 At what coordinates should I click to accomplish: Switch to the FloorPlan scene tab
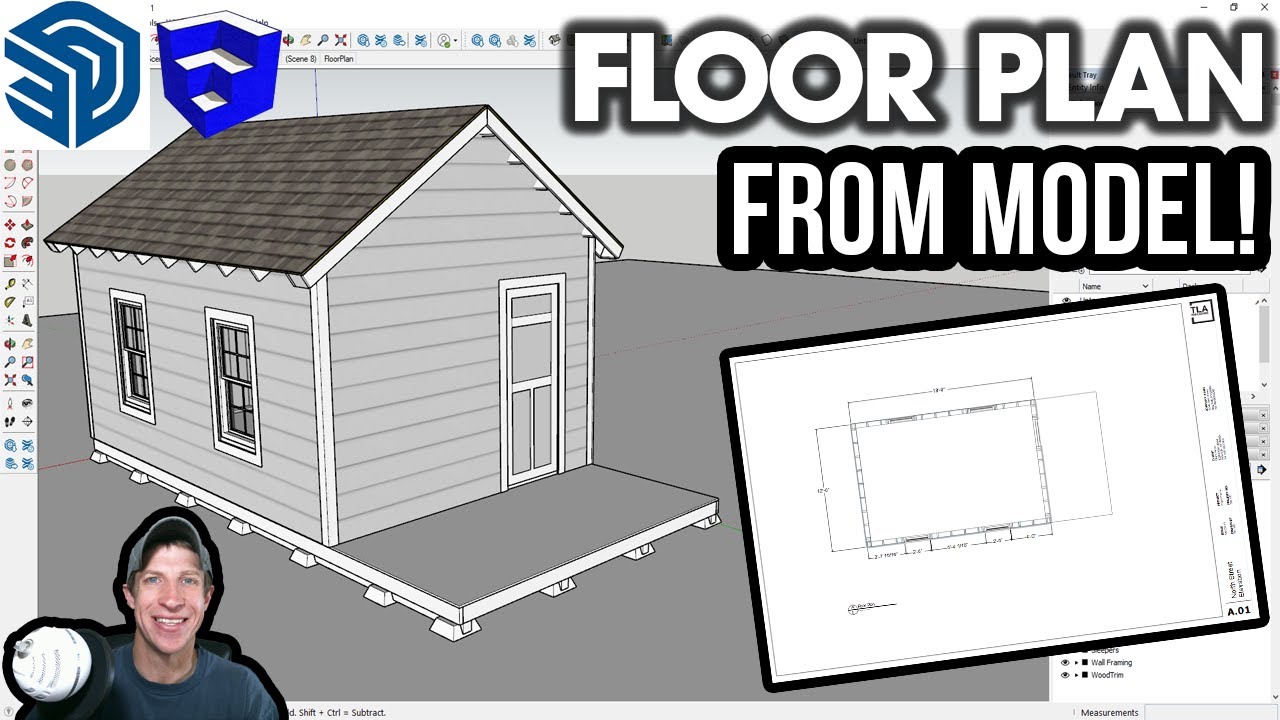[x=339, y=59]
